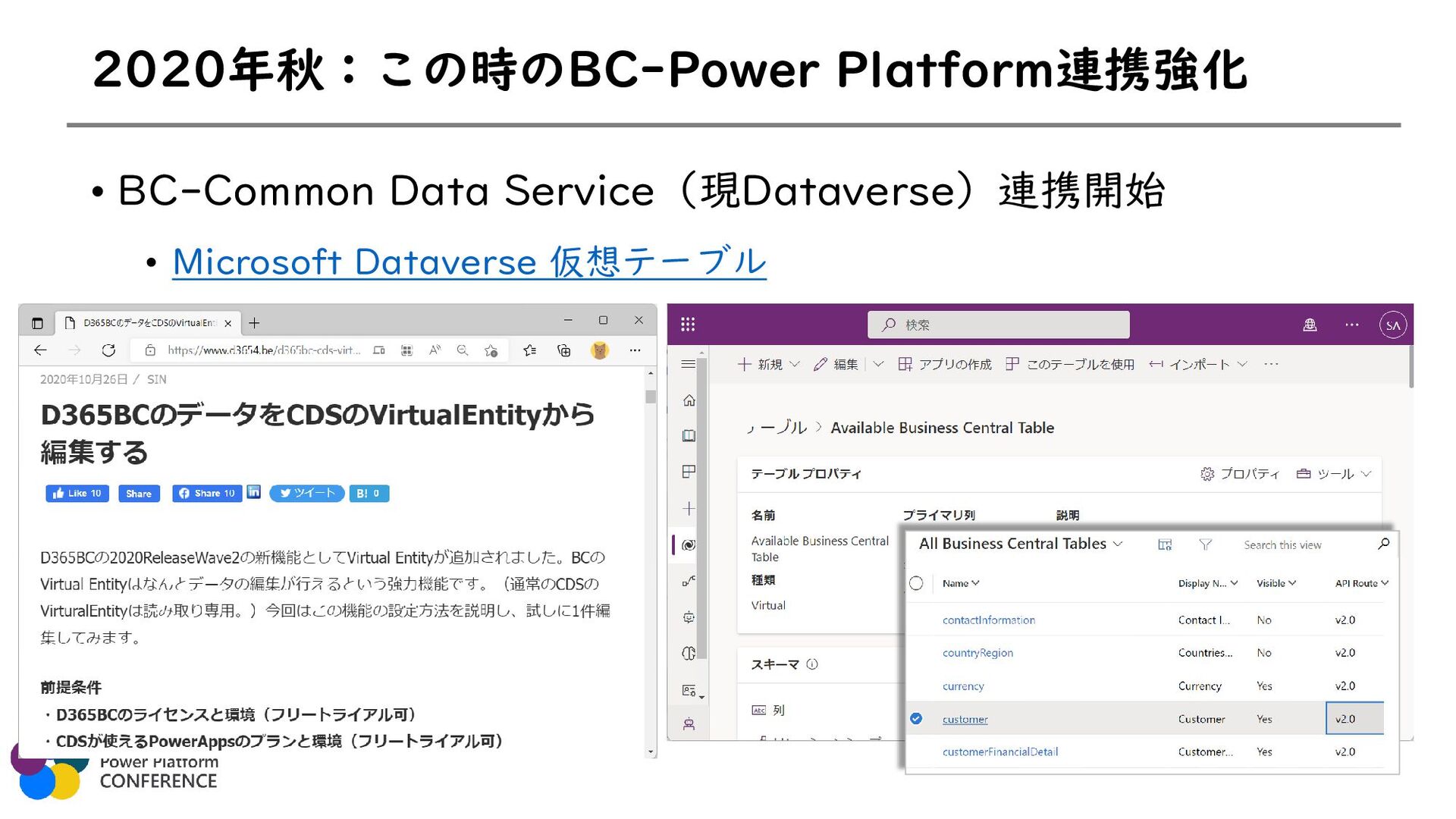Screen dimensions: 1456x819
Task: Click browser forward arrow
Action: tap(74, 350)
